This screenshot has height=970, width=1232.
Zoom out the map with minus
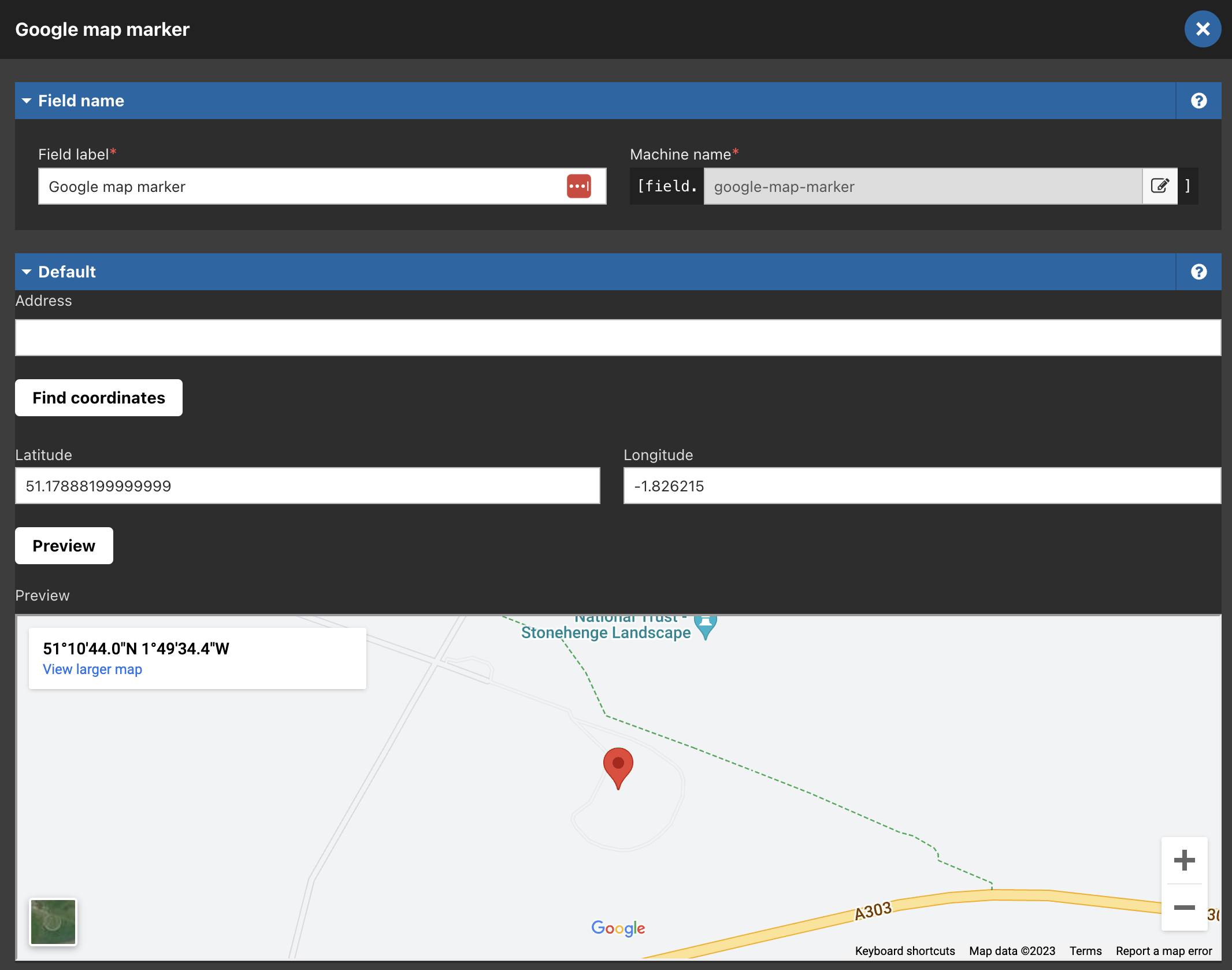tap(1184, 908)
